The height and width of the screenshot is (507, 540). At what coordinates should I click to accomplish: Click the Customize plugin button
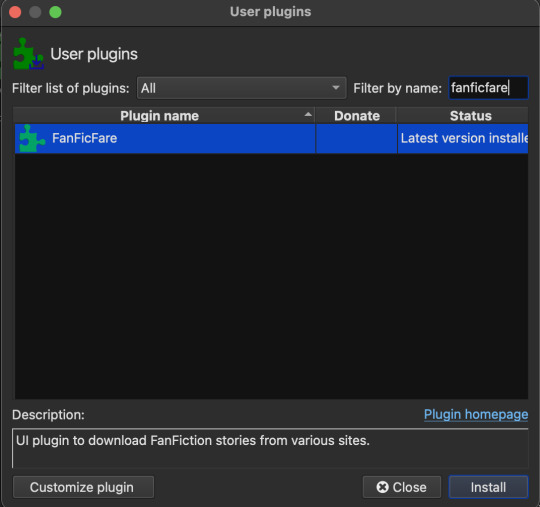(x=83, y=487)
